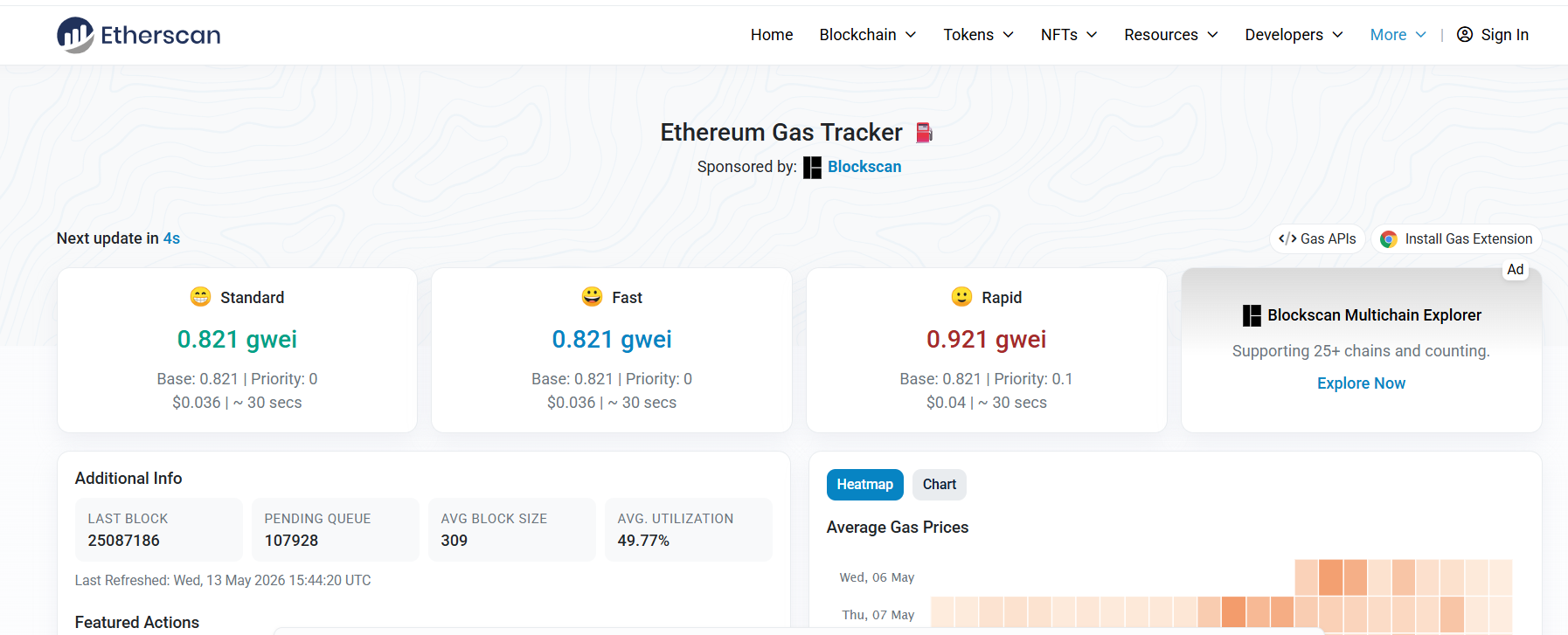The width and height of the screenshot is (1568, 635).
Task: Click Explore Now link
Action: click(x=1361, y=383)
